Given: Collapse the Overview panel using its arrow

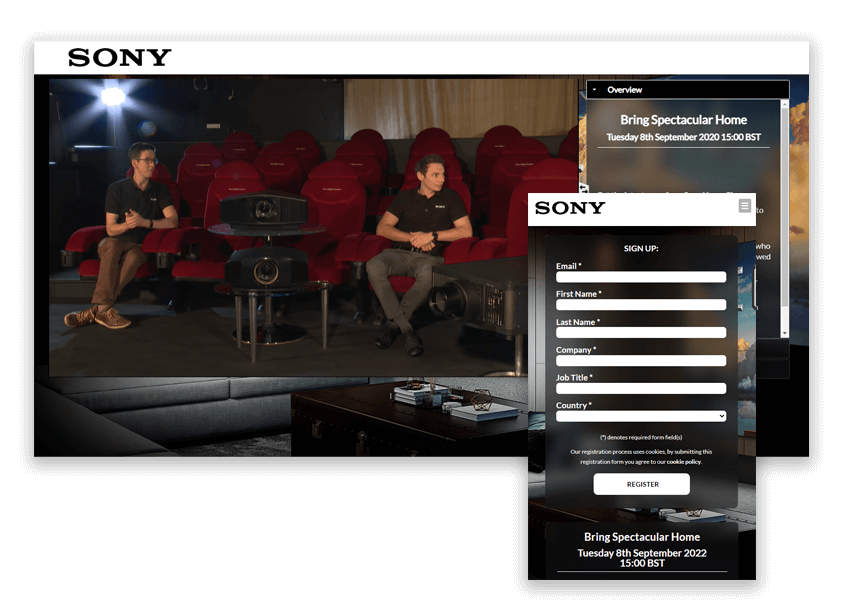Looking at the screenshot, I should pos(595,90).
